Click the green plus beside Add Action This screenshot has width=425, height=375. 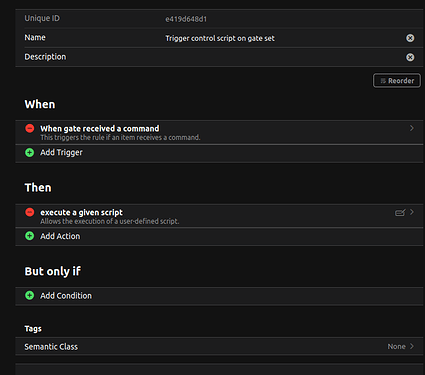pos(30,236)
